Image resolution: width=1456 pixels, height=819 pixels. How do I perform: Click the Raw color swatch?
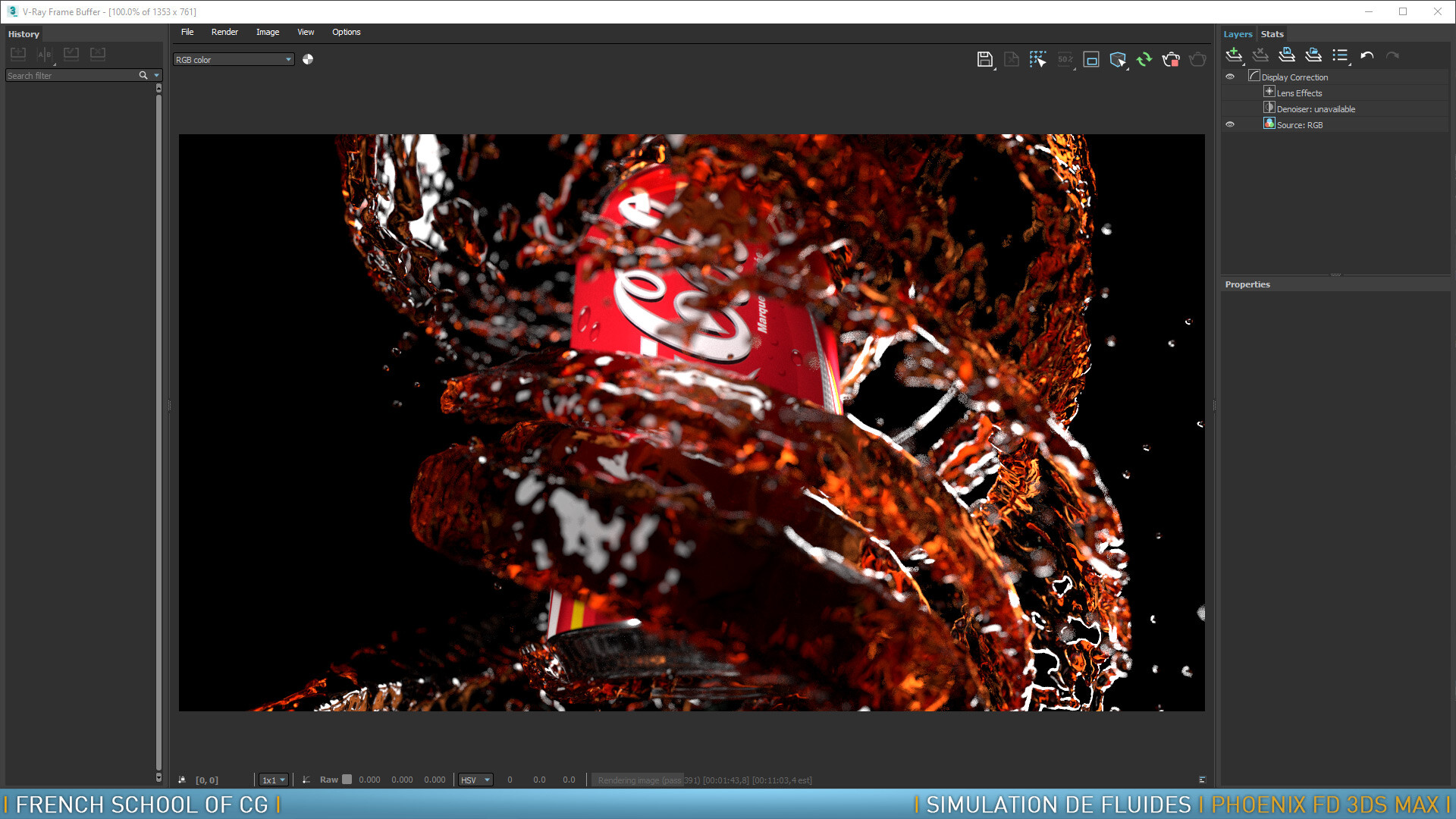pyautogui.click(x=347, y=780)
